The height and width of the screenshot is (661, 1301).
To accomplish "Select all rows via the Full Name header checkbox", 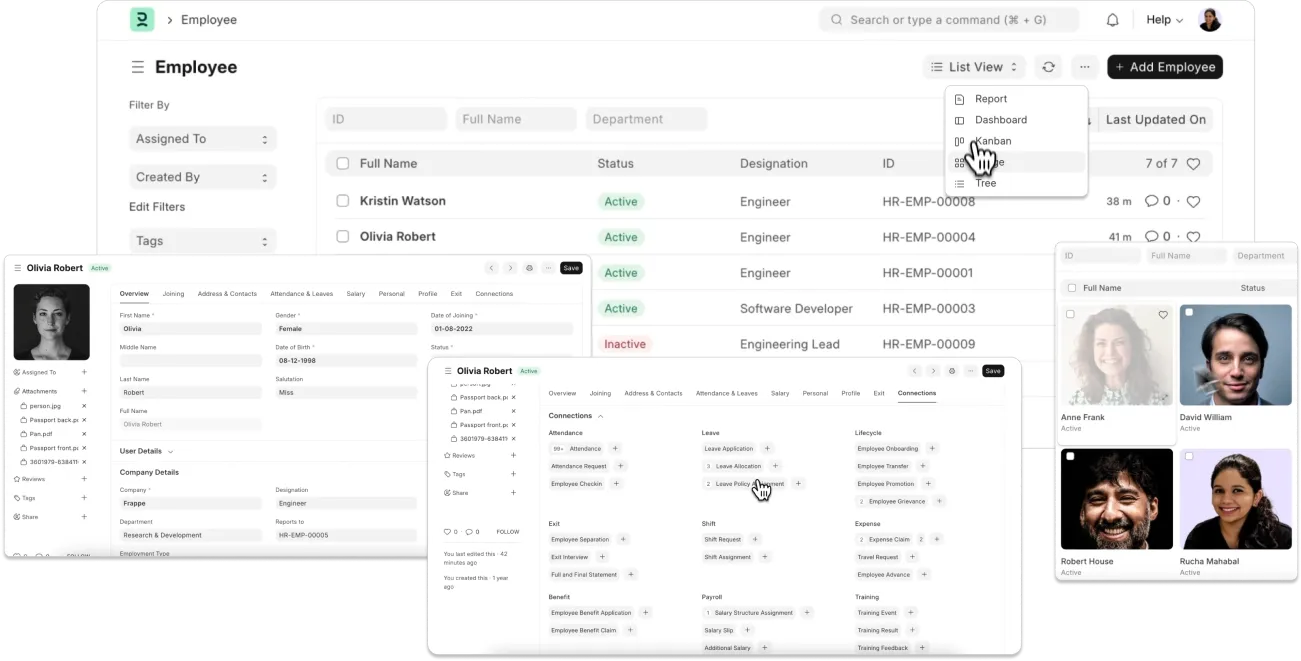I will pyautogui.click(x=344, y=162).
